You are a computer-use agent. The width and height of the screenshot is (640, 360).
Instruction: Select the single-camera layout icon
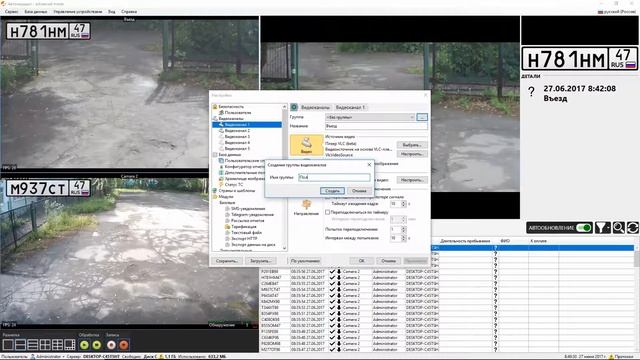(8, 345)
